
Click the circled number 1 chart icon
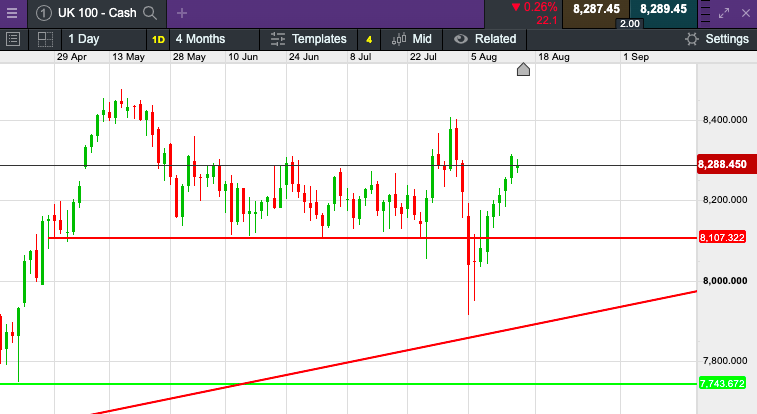pos(43,13)
